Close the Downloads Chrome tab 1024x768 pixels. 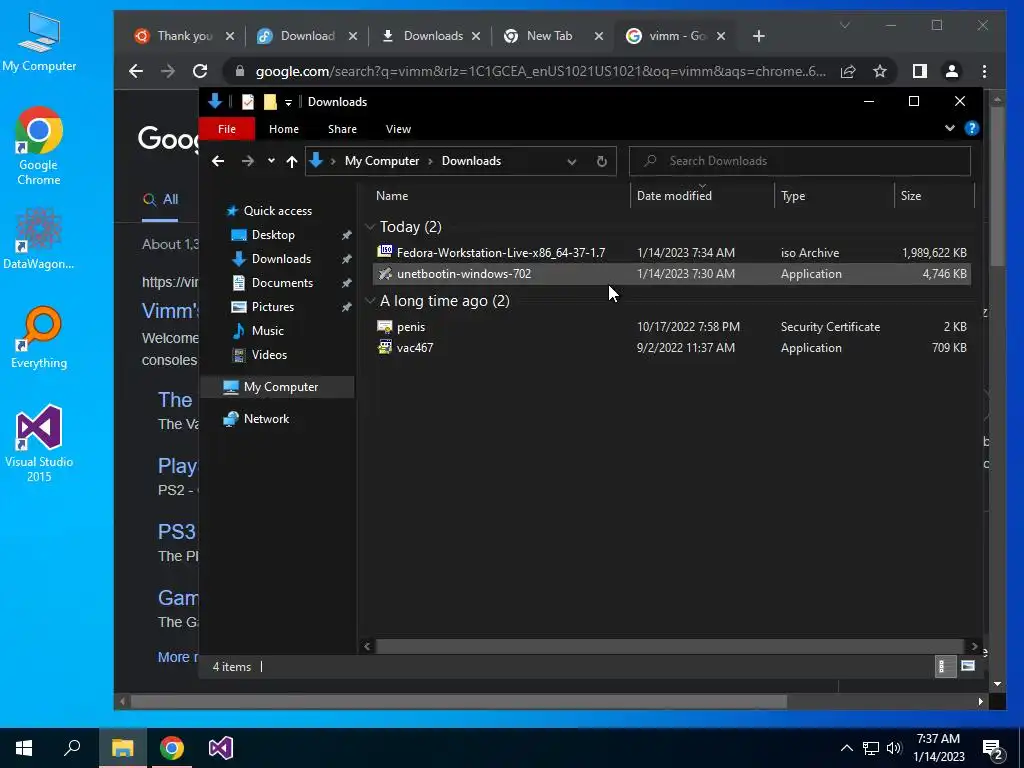point(476,37)
